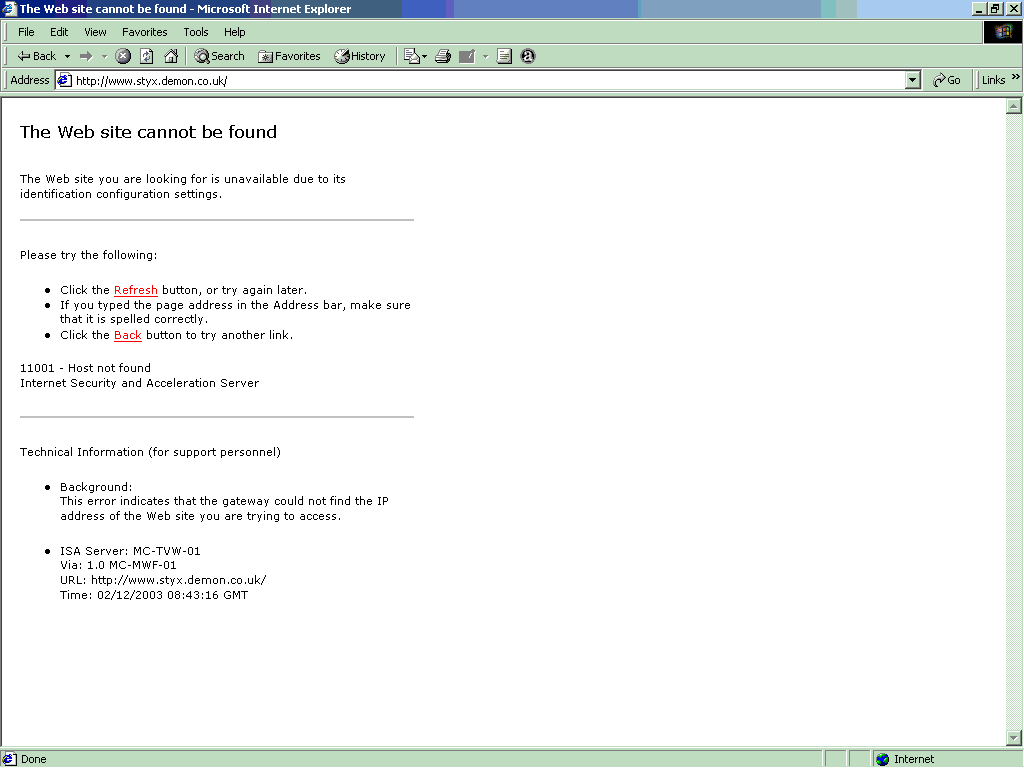Print the page using the printer icon
The width and height of the screenshot is (1024, 768).
coord(443,56)
